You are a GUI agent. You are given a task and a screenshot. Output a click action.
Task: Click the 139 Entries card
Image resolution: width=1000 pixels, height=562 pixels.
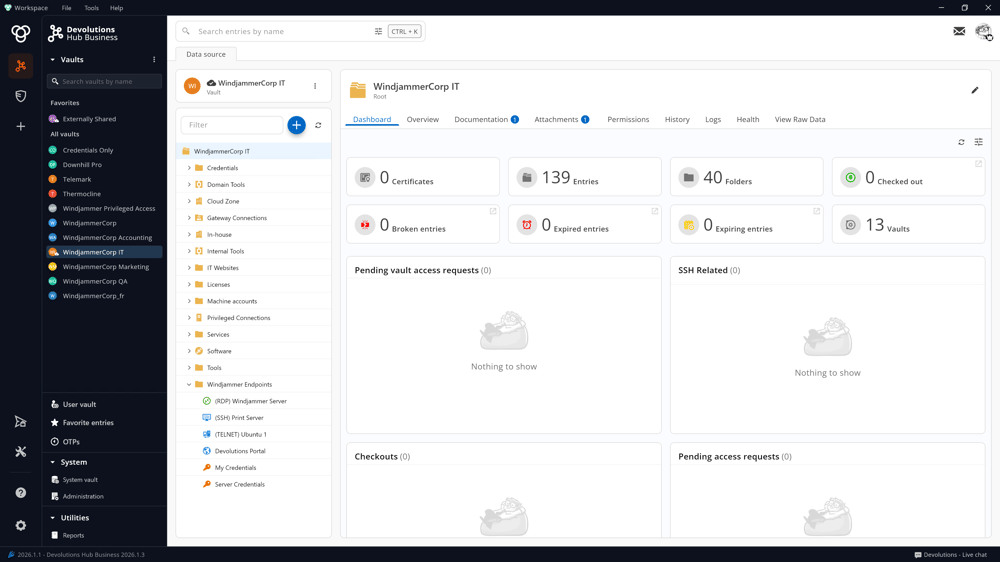(x=584, y=177)
